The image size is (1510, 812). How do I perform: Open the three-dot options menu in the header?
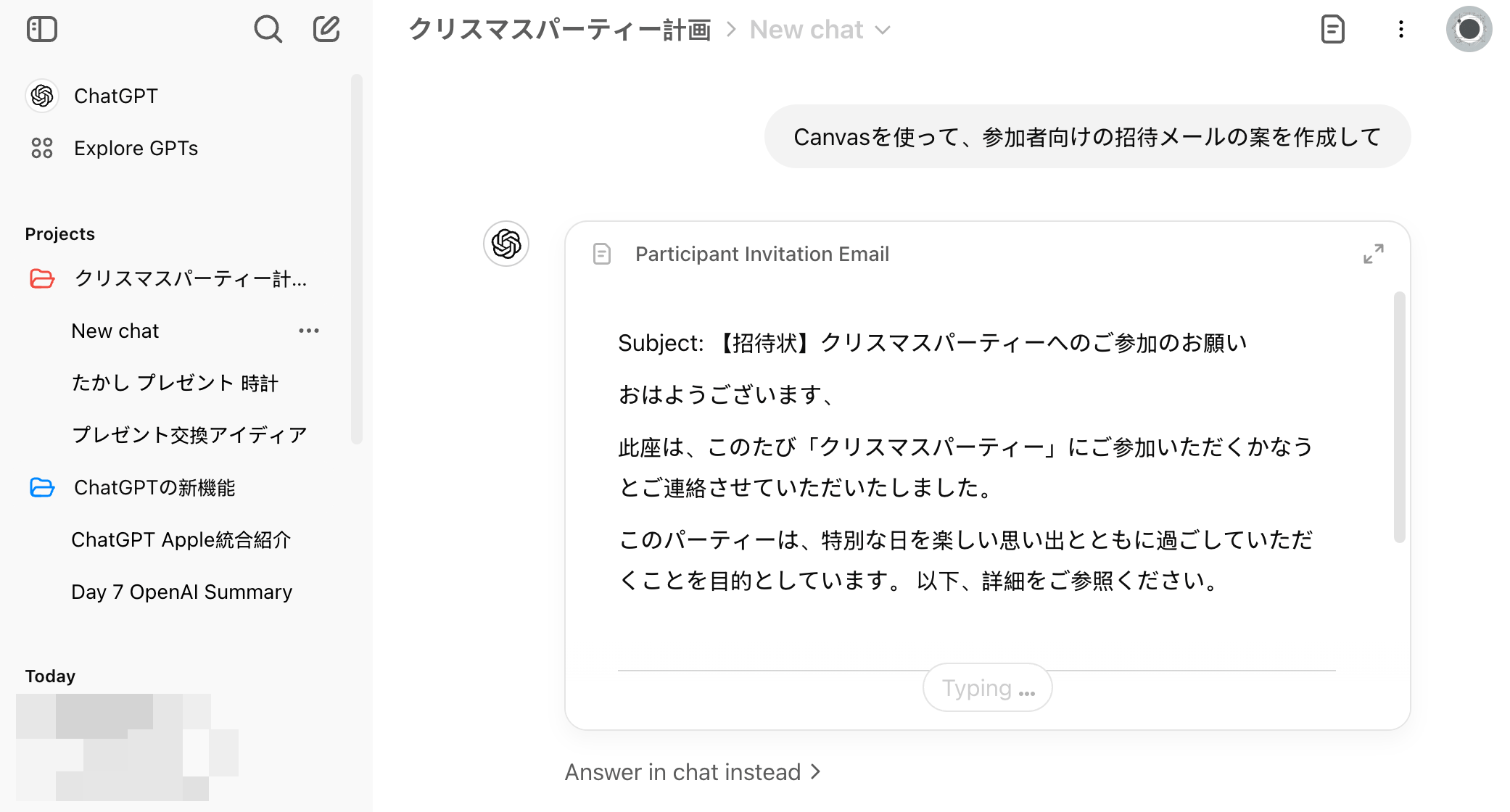click(x=1401, y=30)
